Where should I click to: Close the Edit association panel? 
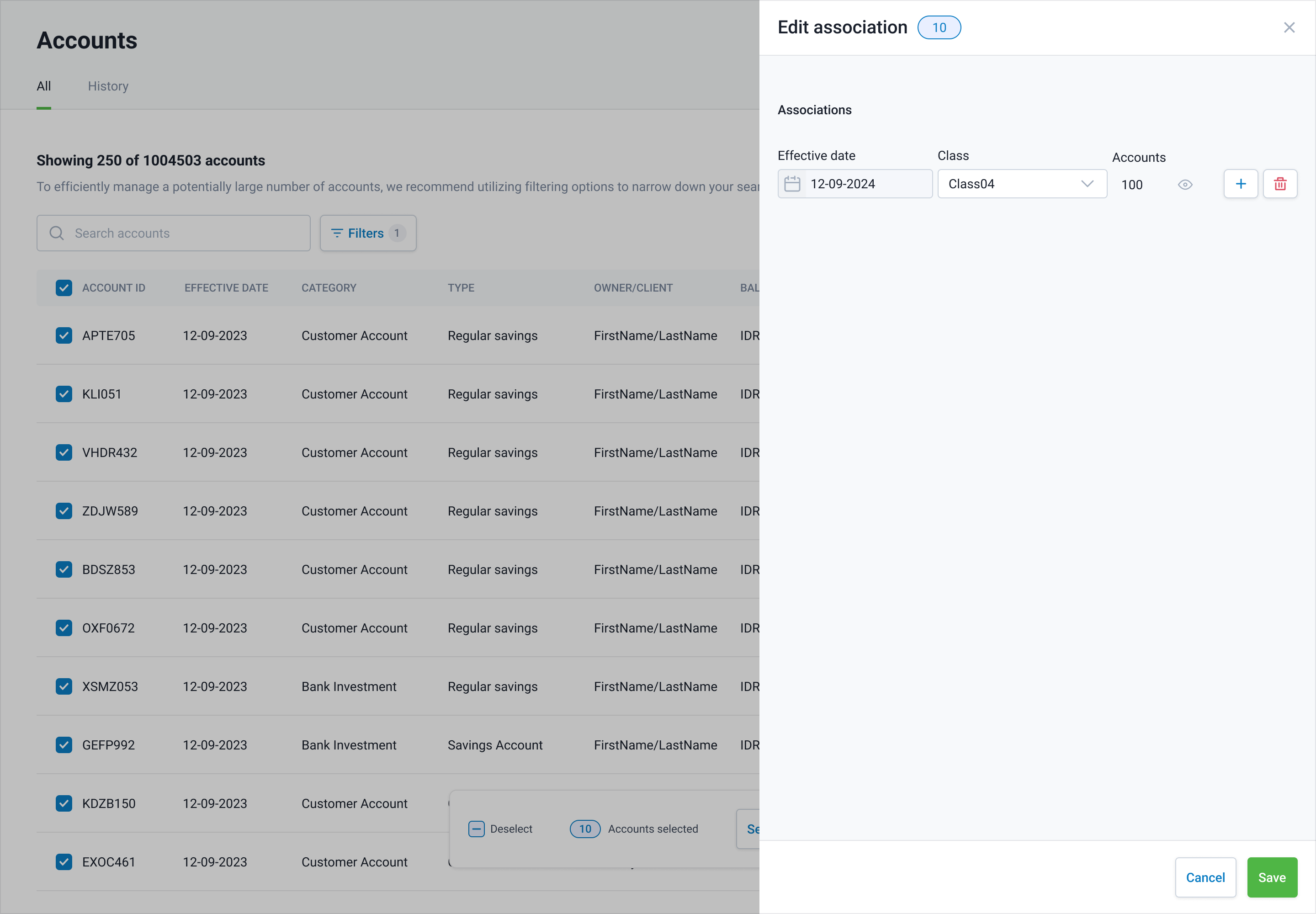click(x=1289, y=27)
